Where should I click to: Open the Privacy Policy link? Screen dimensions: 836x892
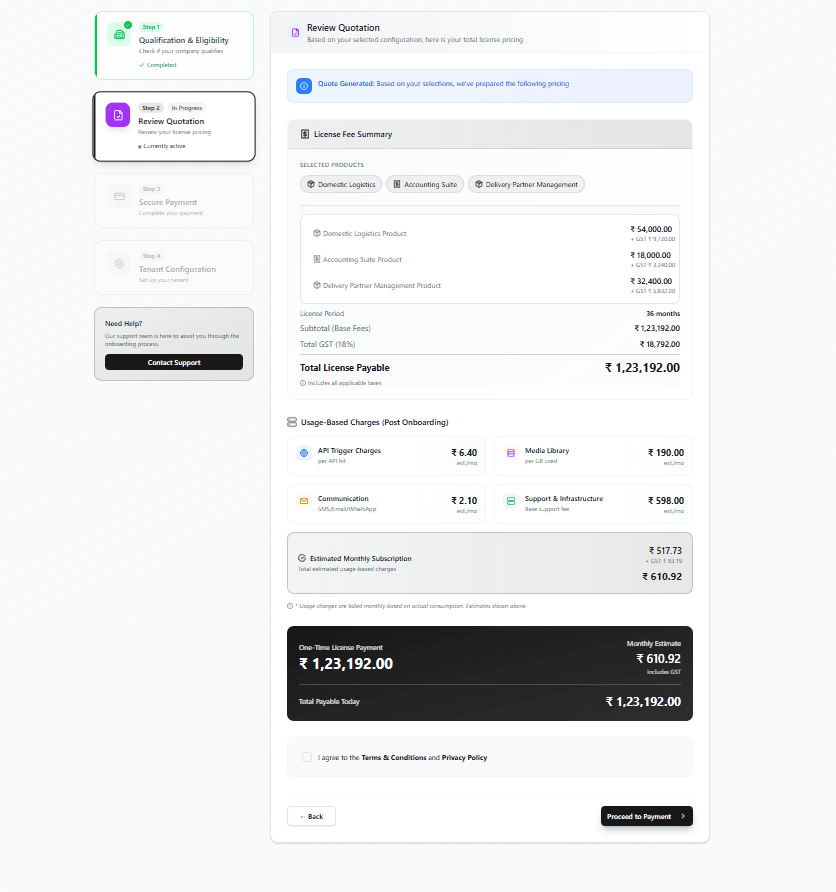click(465, 758)
